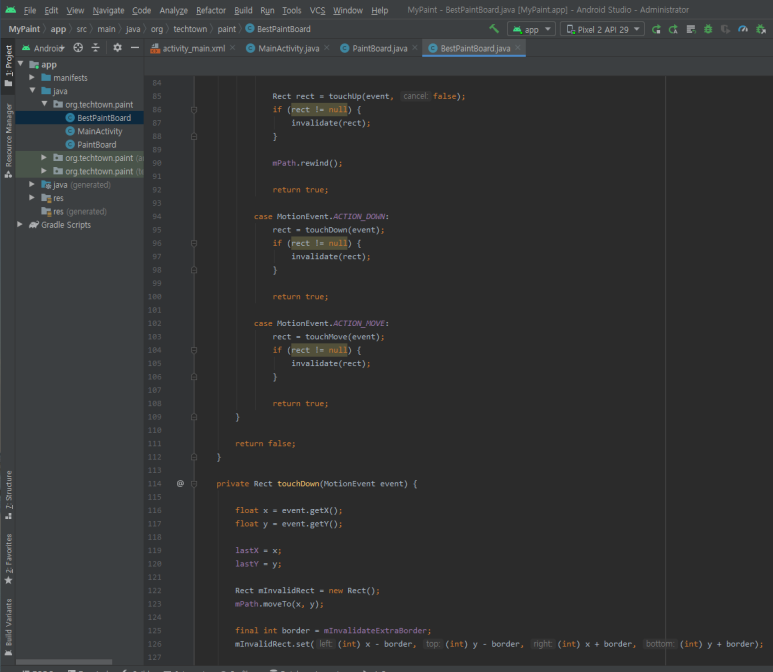Image resolution: width=773 pixels, height=672 pixels.
Task: Click the techtown breadcrumb in navigation bar
Action: pyautogui.click(x=190, y=29)
